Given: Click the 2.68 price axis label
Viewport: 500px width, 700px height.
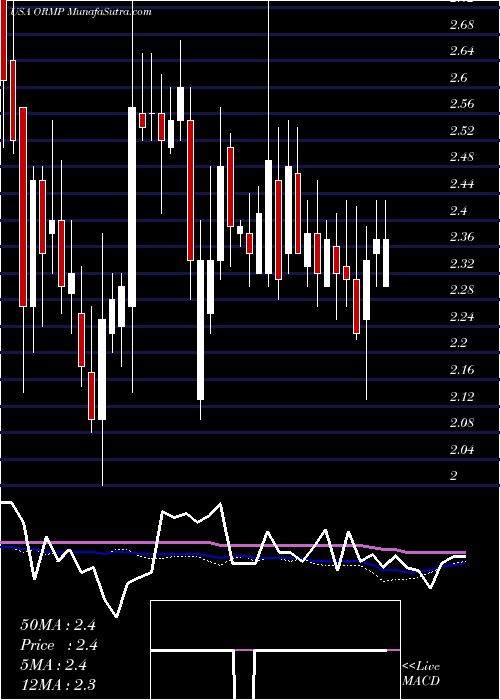Looking at the screenshot, I should (462, 25).
